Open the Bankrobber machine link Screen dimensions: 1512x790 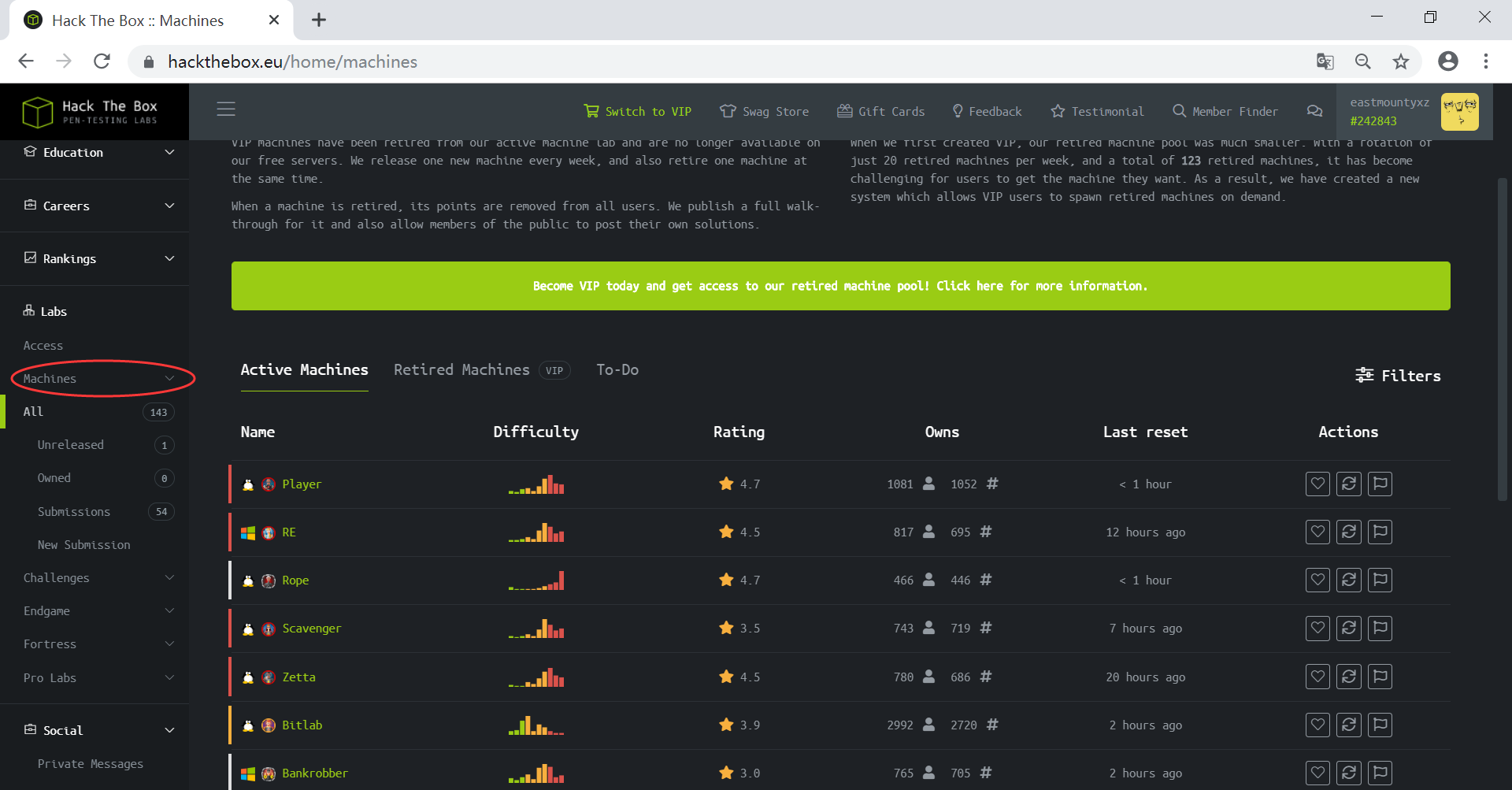[x=315, y=773]
